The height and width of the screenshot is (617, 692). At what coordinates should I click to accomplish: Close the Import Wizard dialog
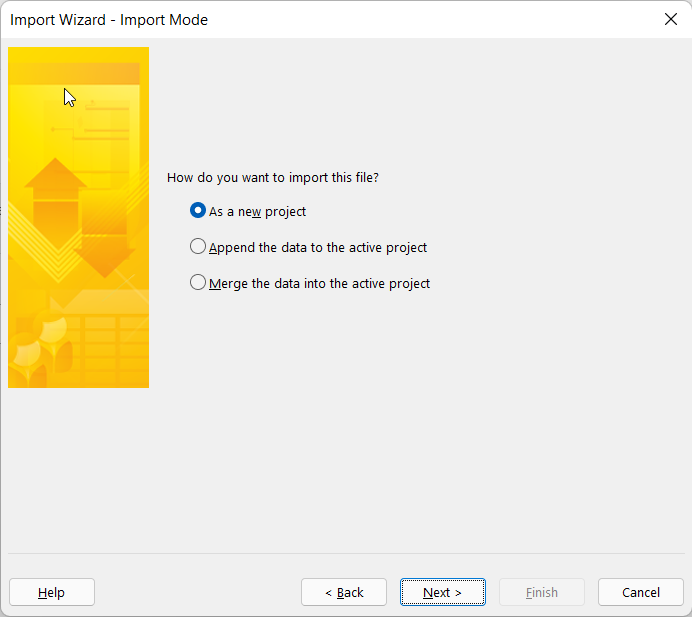671,19
